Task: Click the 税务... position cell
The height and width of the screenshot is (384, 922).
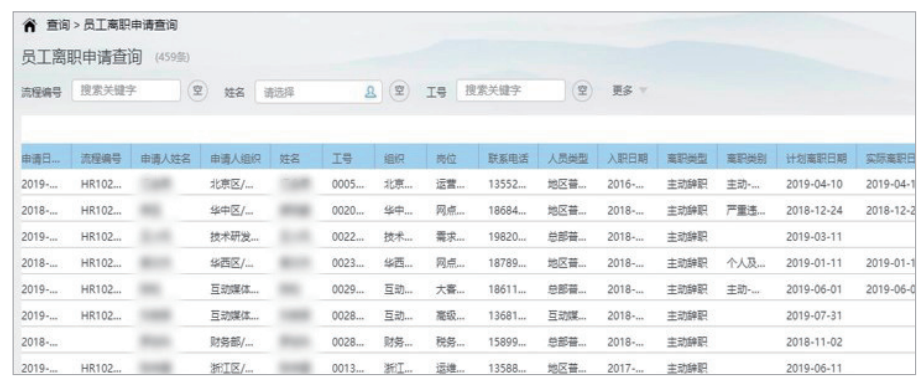Action: tap(450, 342)
